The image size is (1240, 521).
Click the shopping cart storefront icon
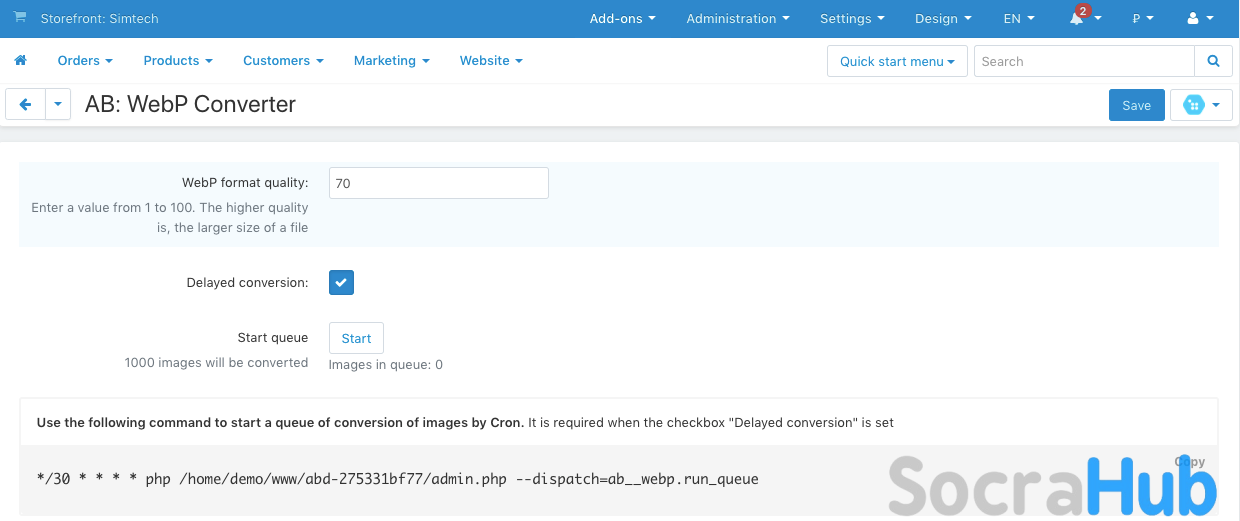20,18
